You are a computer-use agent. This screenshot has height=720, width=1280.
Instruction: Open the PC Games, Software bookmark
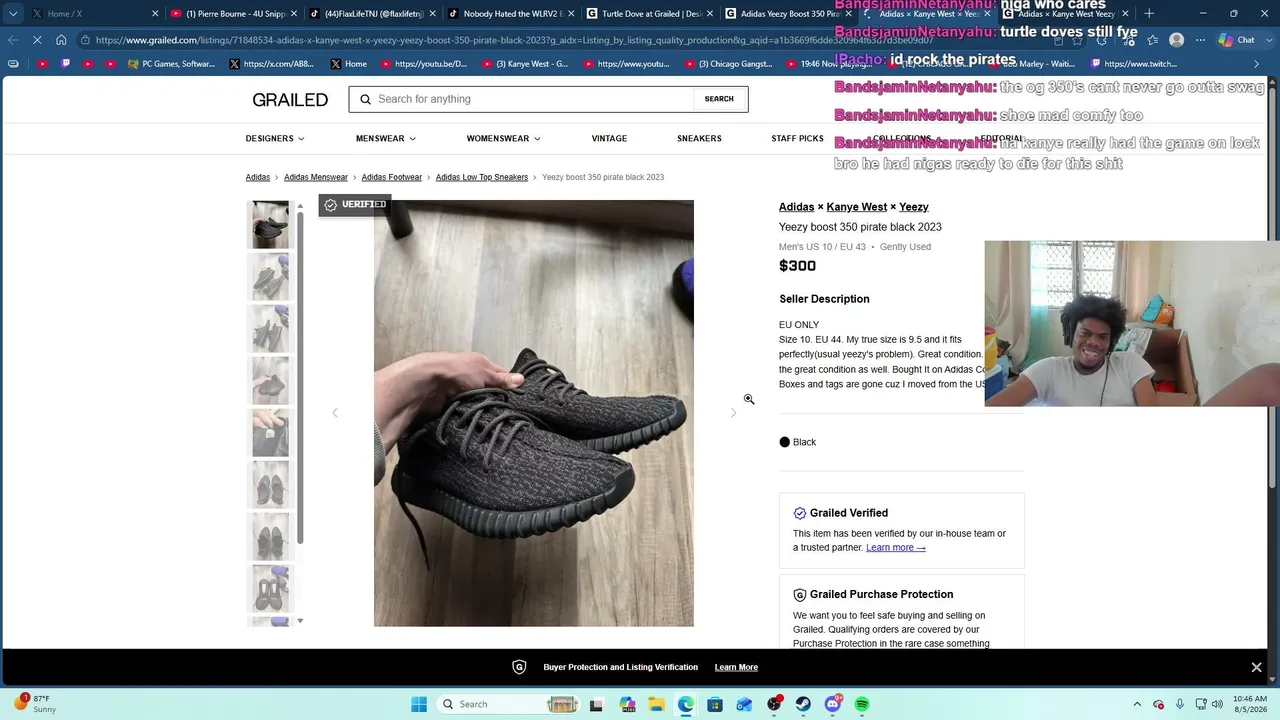(x=172, y=64)
